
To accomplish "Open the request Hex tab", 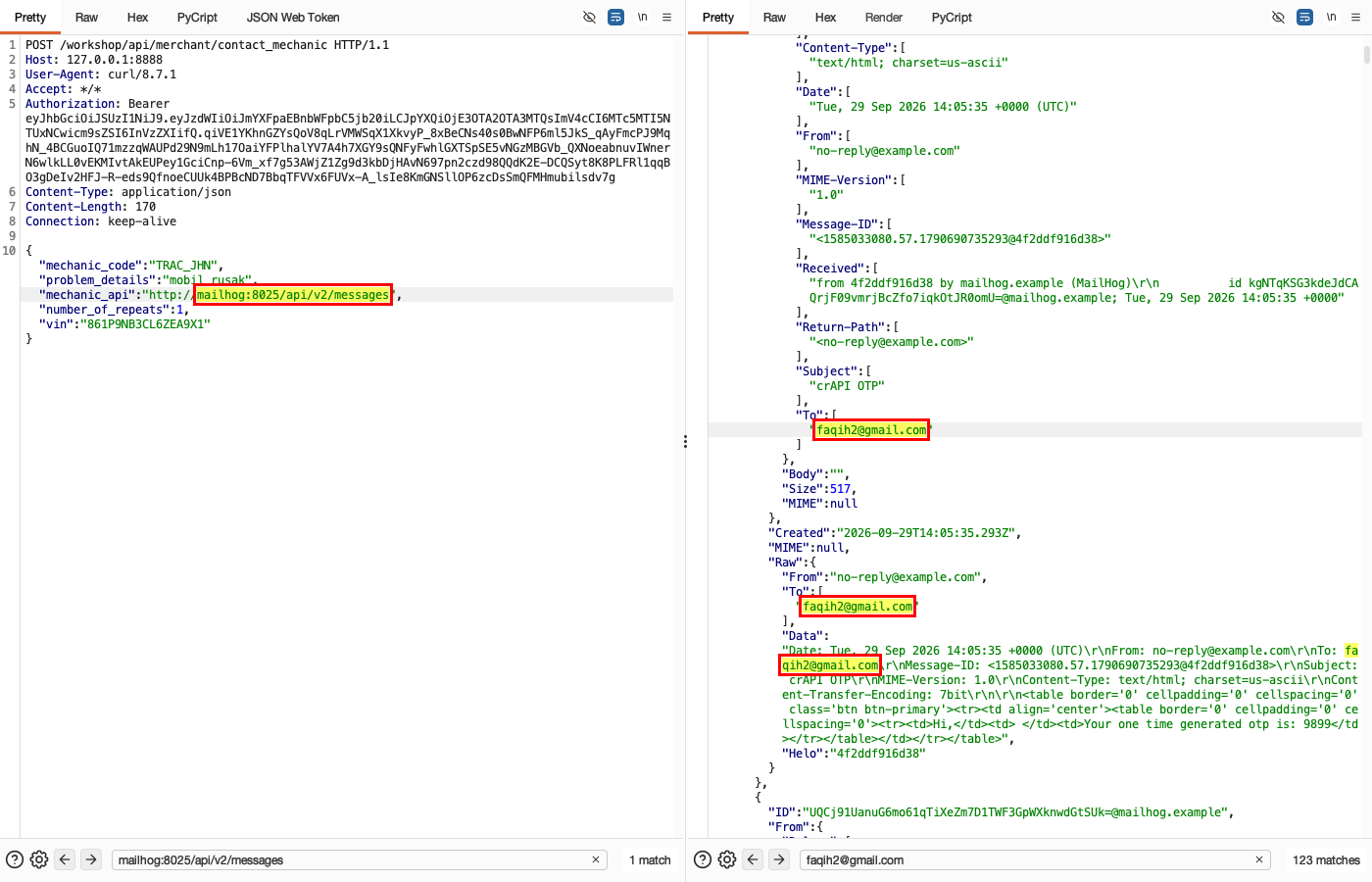I will point(138,18).
